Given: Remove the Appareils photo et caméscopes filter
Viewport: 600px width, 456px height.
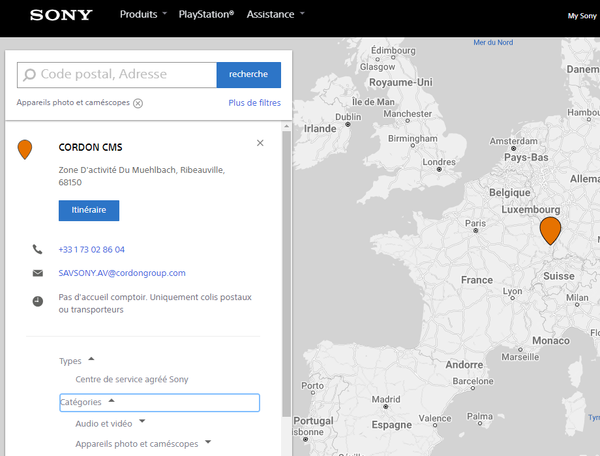Looking at the screenshot, I should (x=138, y=103).
